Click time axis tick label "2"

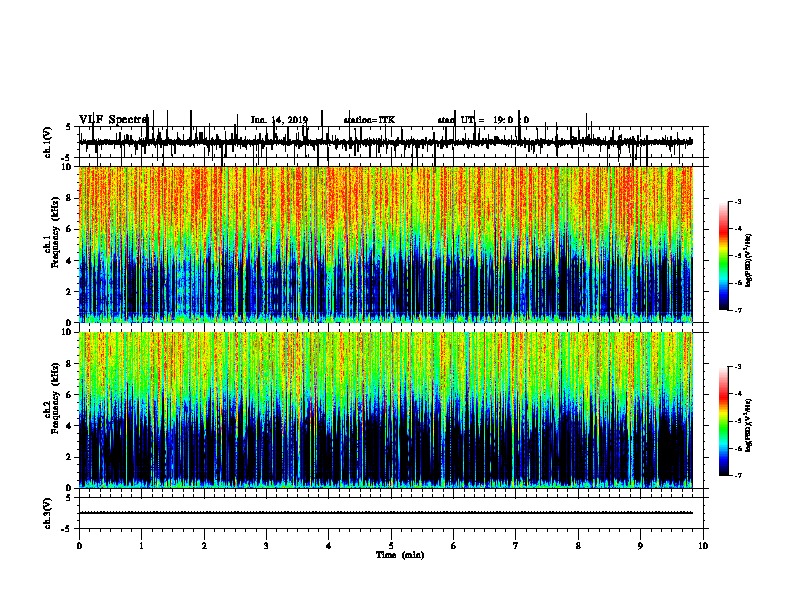[204, 546]
